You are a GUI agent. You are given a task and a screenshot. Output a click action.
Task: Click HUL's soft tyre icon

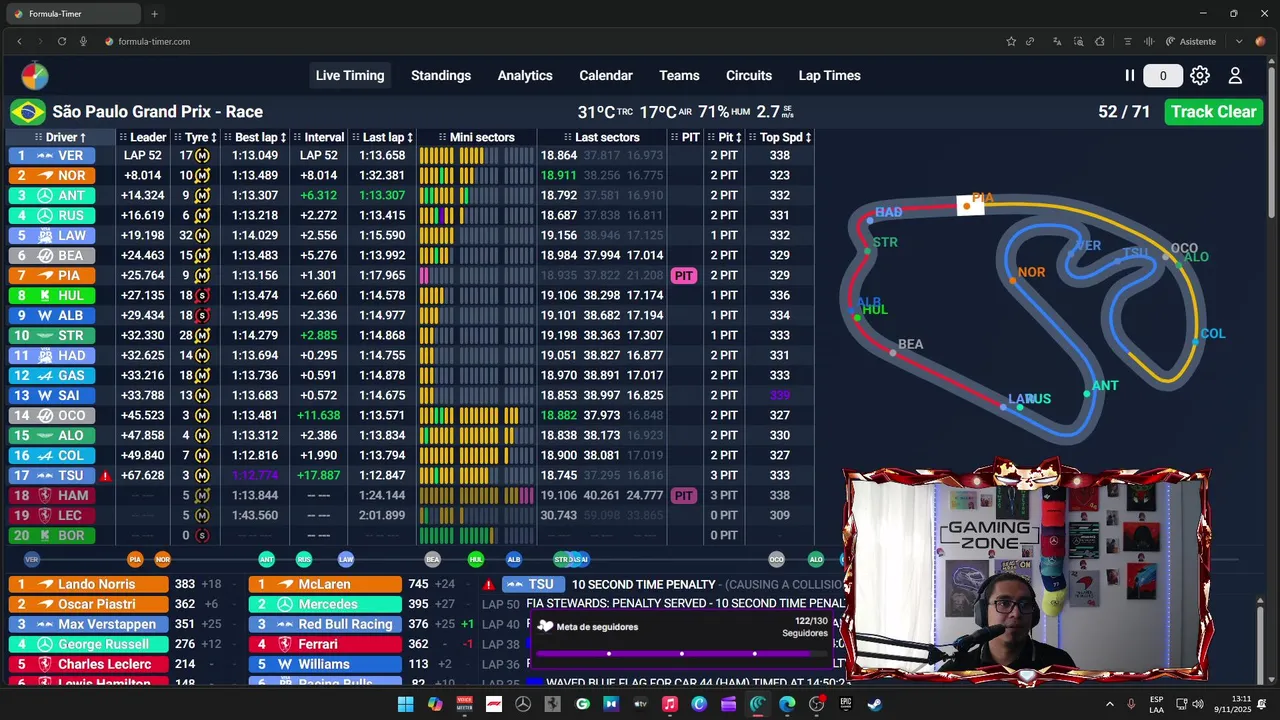[202, 295]
